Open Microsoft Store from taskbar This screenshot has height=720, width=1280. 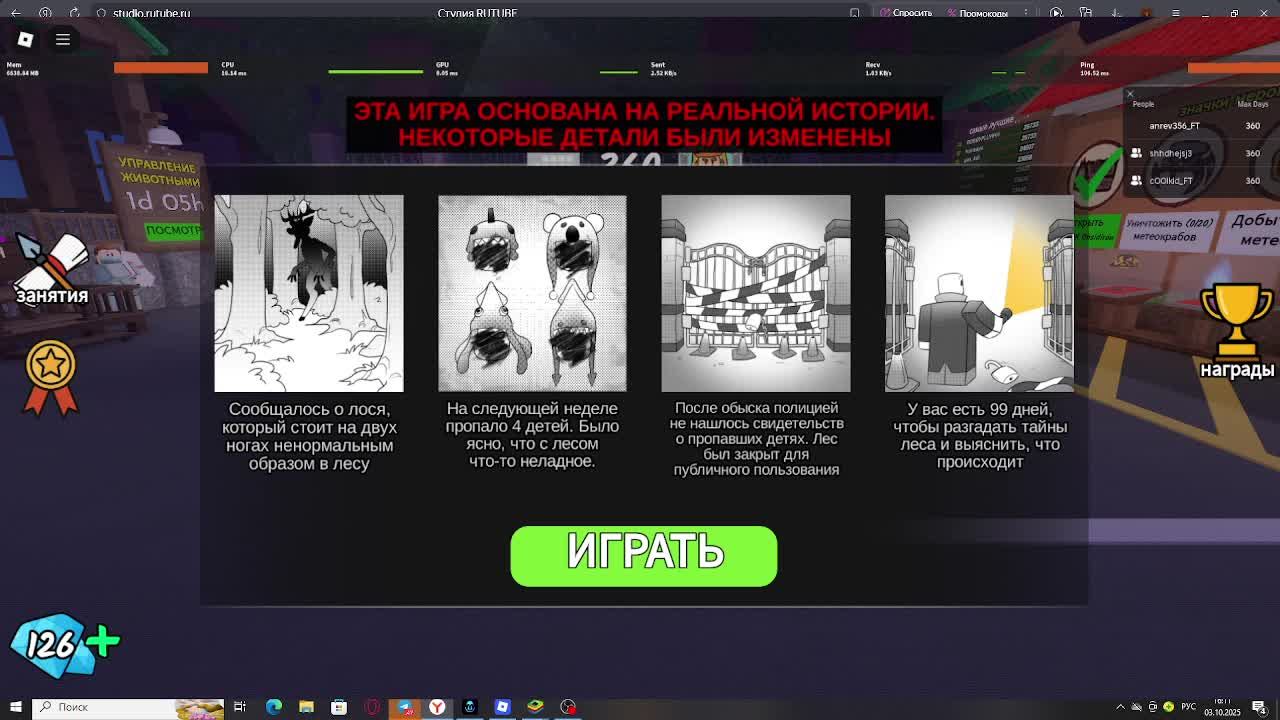pos(339,707)
